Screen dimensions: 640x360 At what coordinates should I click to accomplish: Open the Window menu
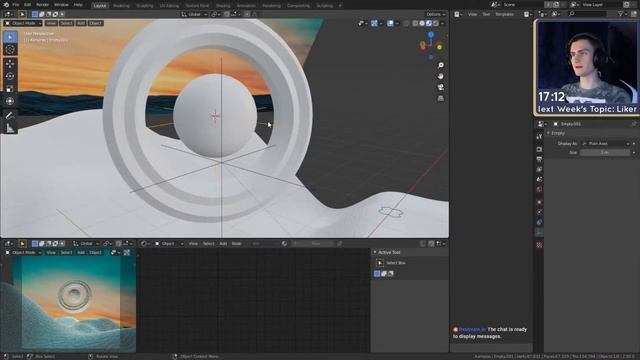coord(61,5)
